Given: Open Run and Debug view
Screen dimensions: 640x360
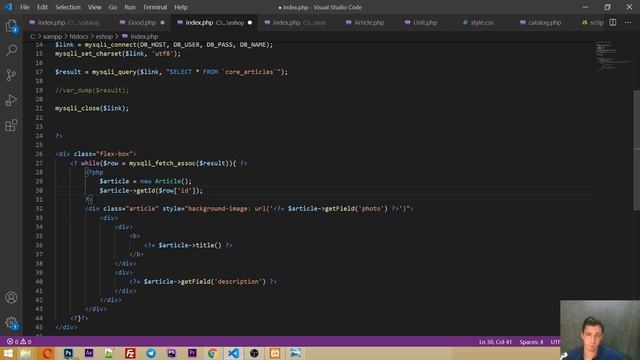Looking at the screenshot, I should click(11, 100).
